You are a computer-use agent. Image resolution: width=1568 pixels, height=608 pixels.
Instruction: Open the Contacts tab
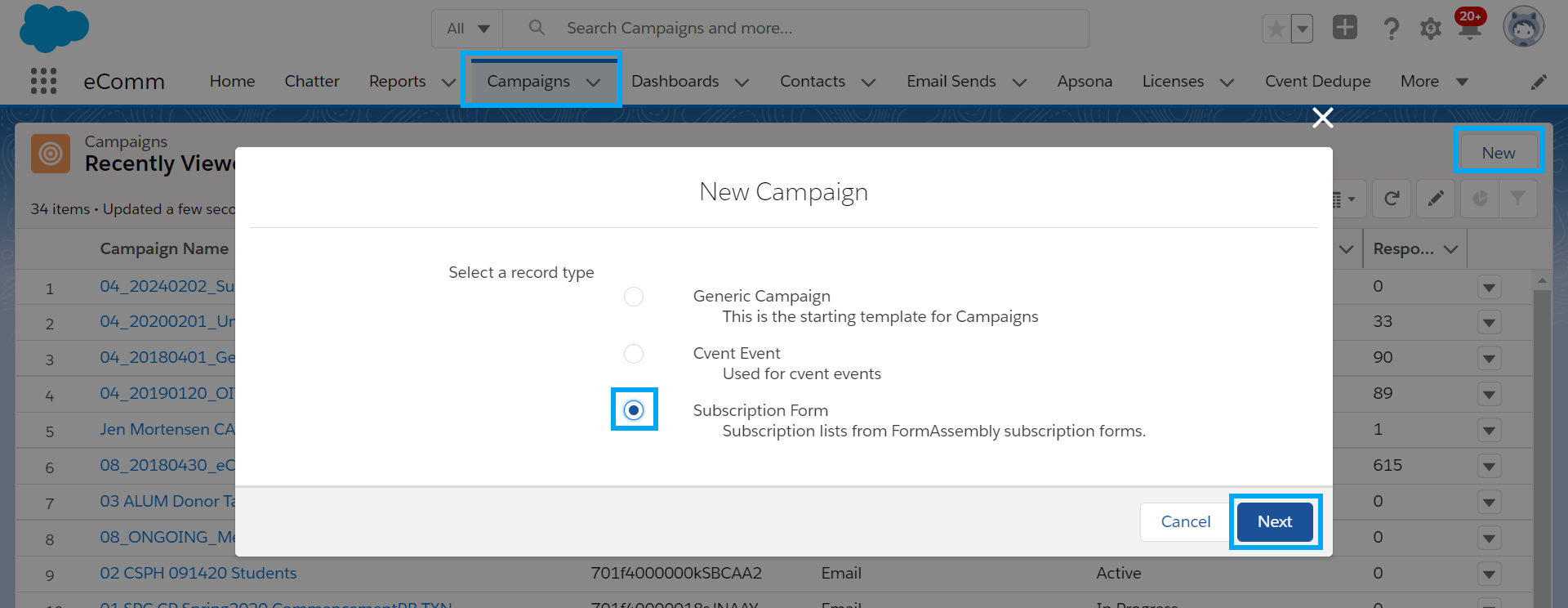coord(813,81)
